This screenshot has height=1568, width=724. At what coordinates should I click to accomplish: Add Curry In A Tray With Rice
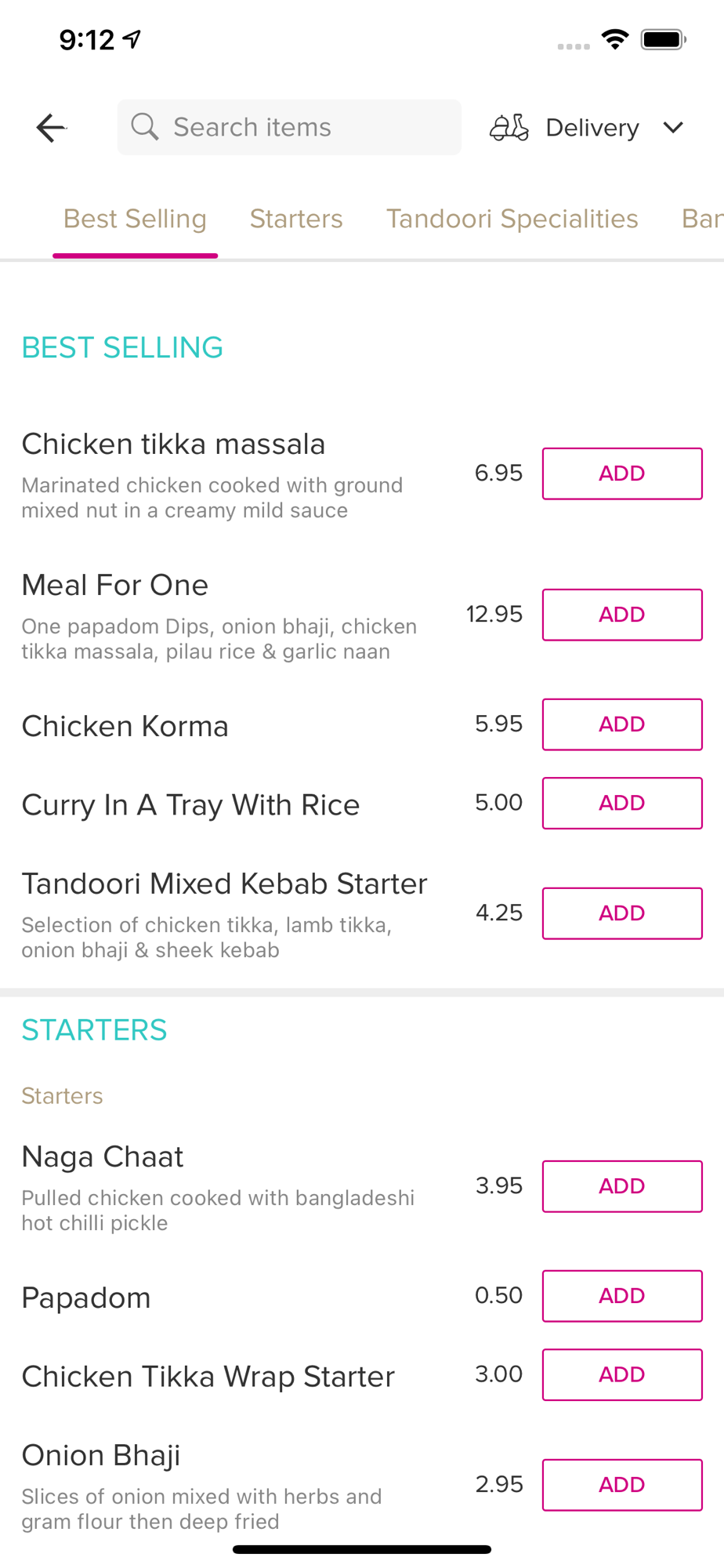622,803
